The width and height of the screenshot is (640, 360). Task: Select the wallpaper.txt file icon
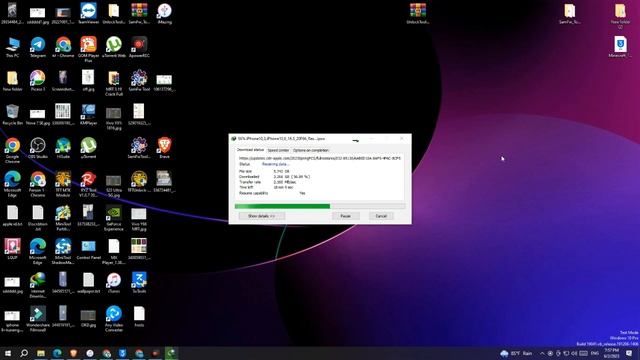pyautogui.click(x=88, y=283)
